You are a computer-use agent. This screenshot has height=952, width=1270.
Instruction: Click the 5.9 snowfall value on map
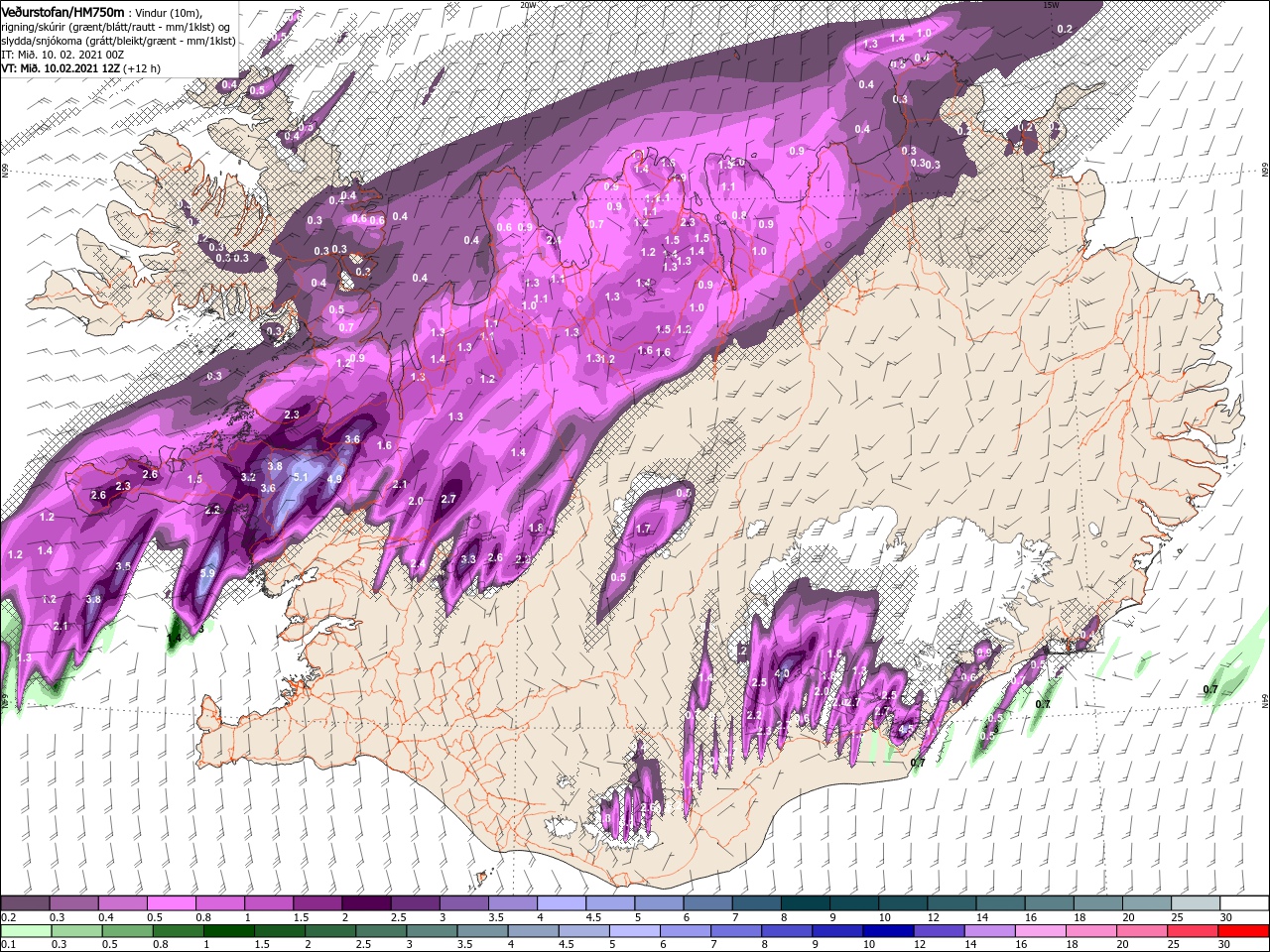(x=207, y=573)
